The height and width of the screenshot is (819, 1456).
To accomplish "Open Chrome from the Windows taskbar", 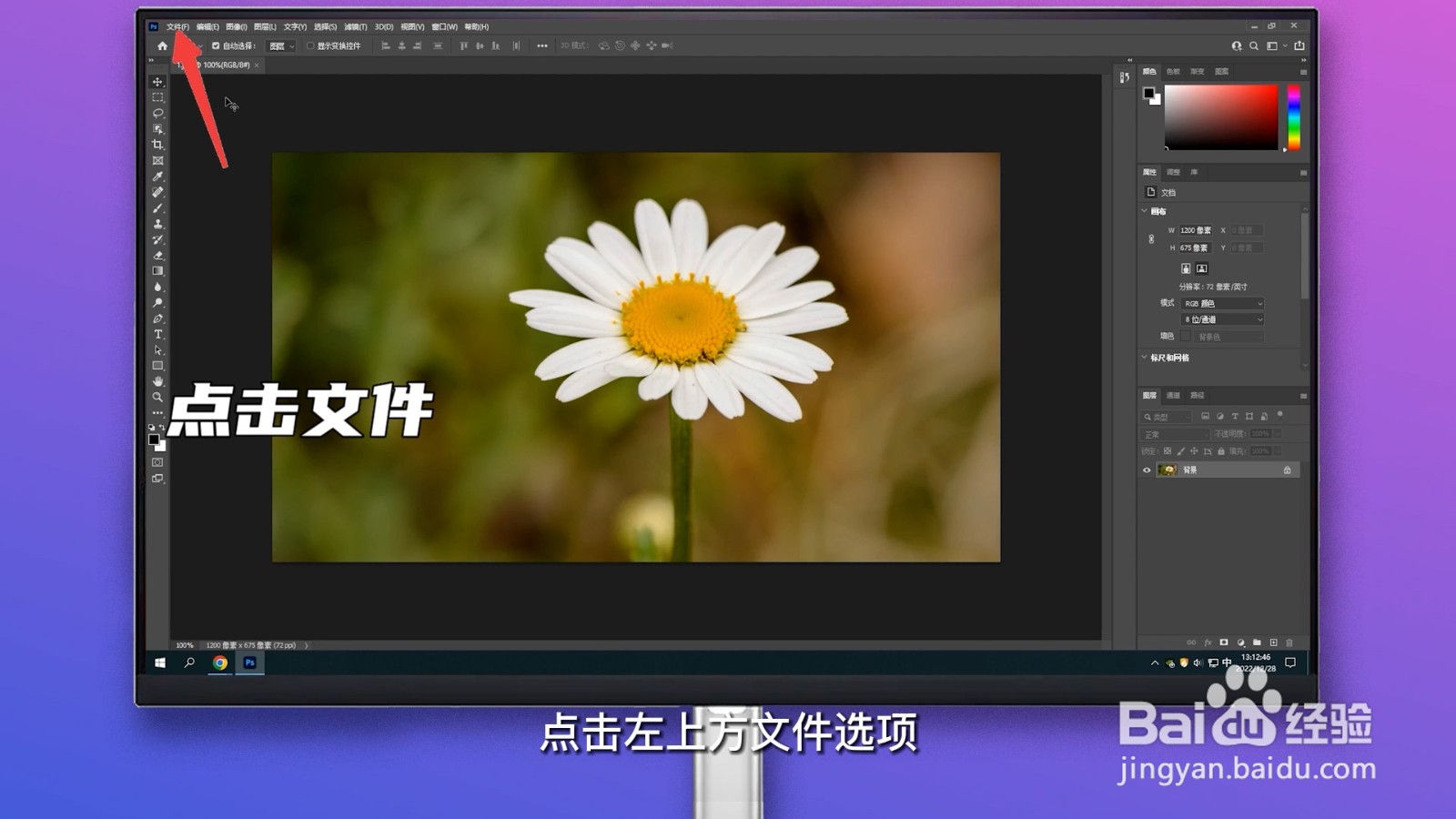I will point(219,663).
